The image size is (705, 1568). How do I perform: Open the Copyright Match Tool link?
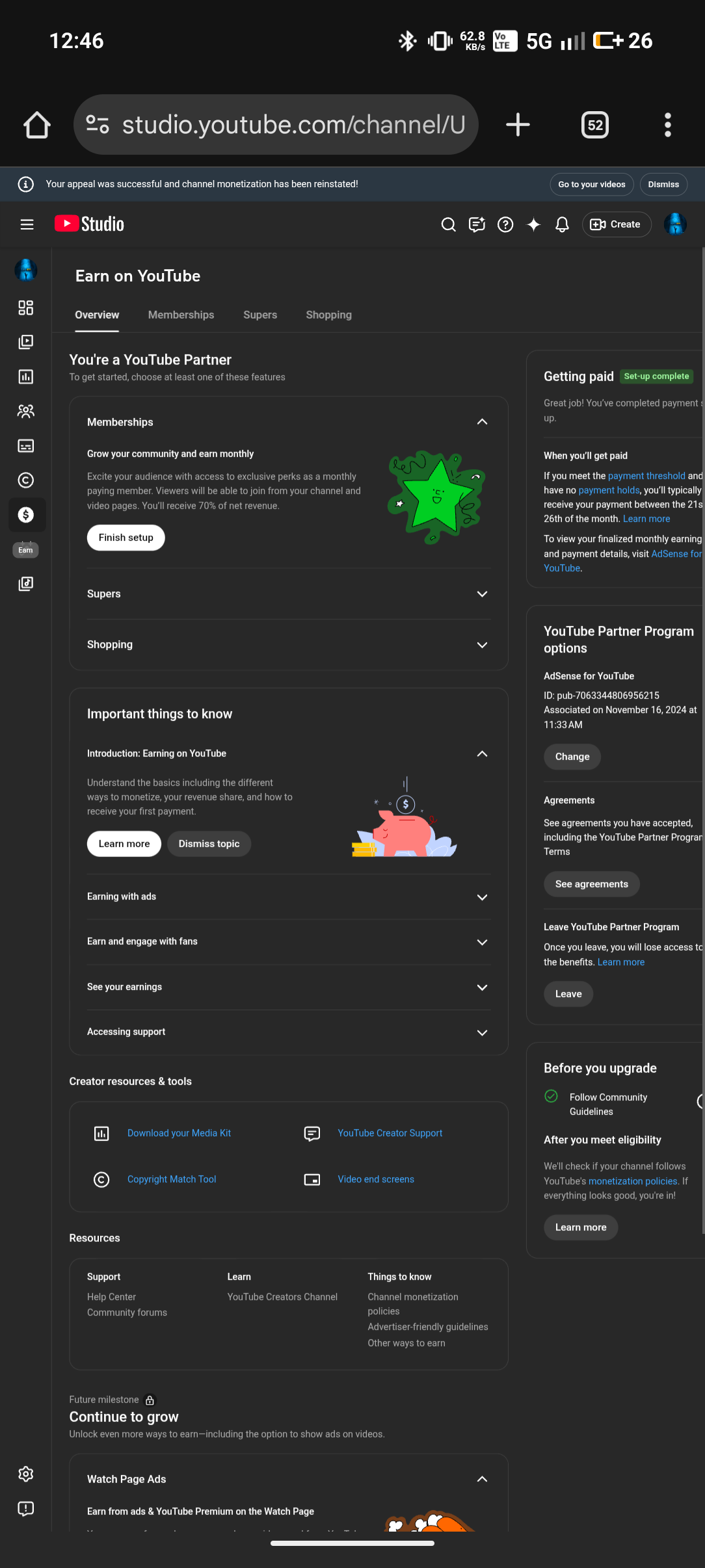click(x=172, y=1179)
